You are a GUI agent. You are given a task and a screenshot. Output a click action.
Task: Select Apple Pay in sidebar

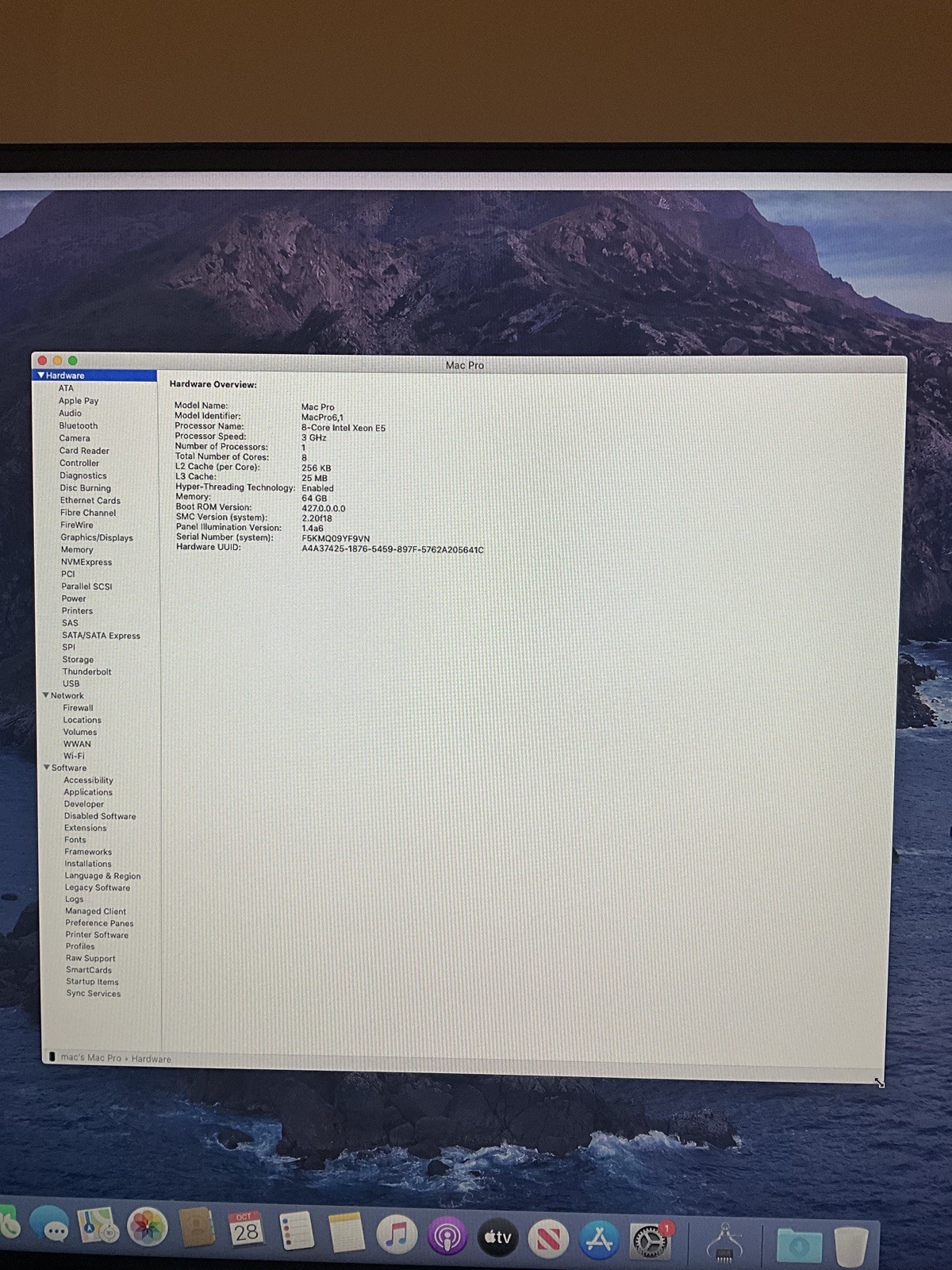click(79, 401)
